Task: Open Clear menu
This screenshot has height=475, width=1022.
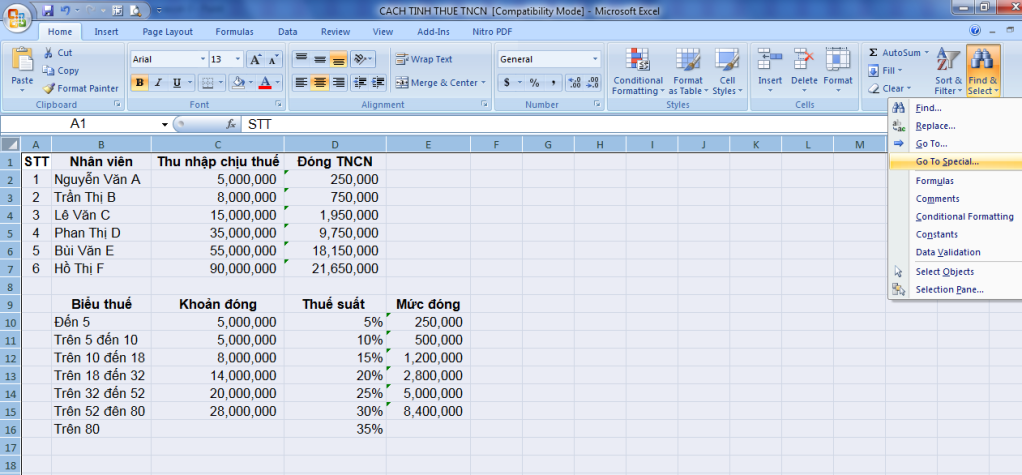Action: [x=888, y=88]
